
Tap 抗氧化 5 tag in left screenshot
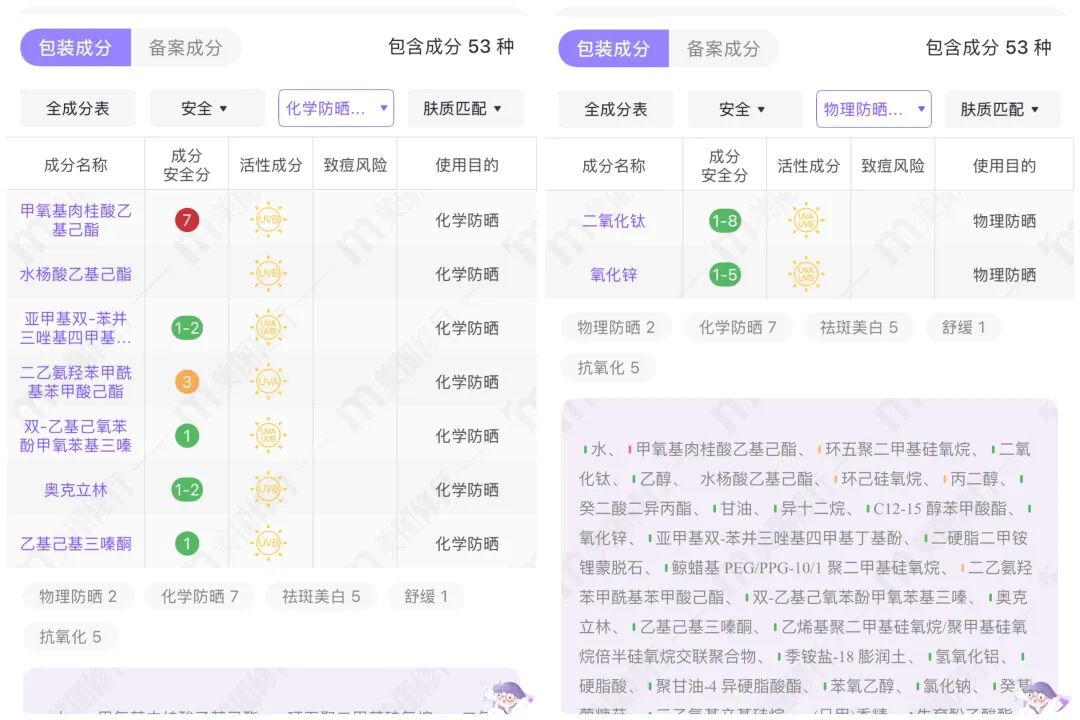click(70, 637)
